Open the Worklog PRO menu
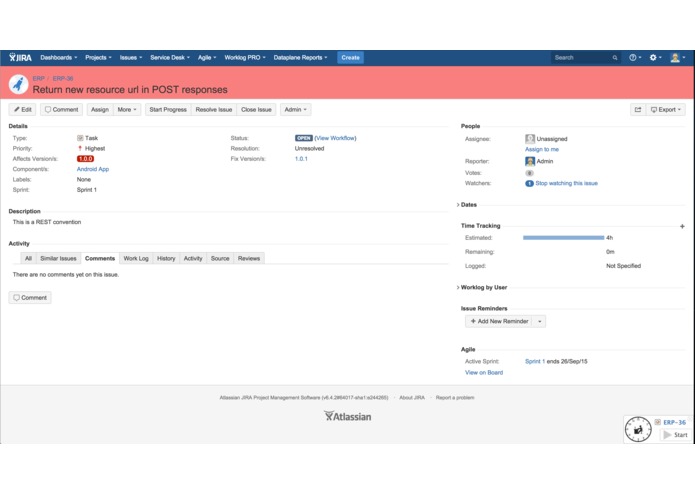 [x=245, y=58]
